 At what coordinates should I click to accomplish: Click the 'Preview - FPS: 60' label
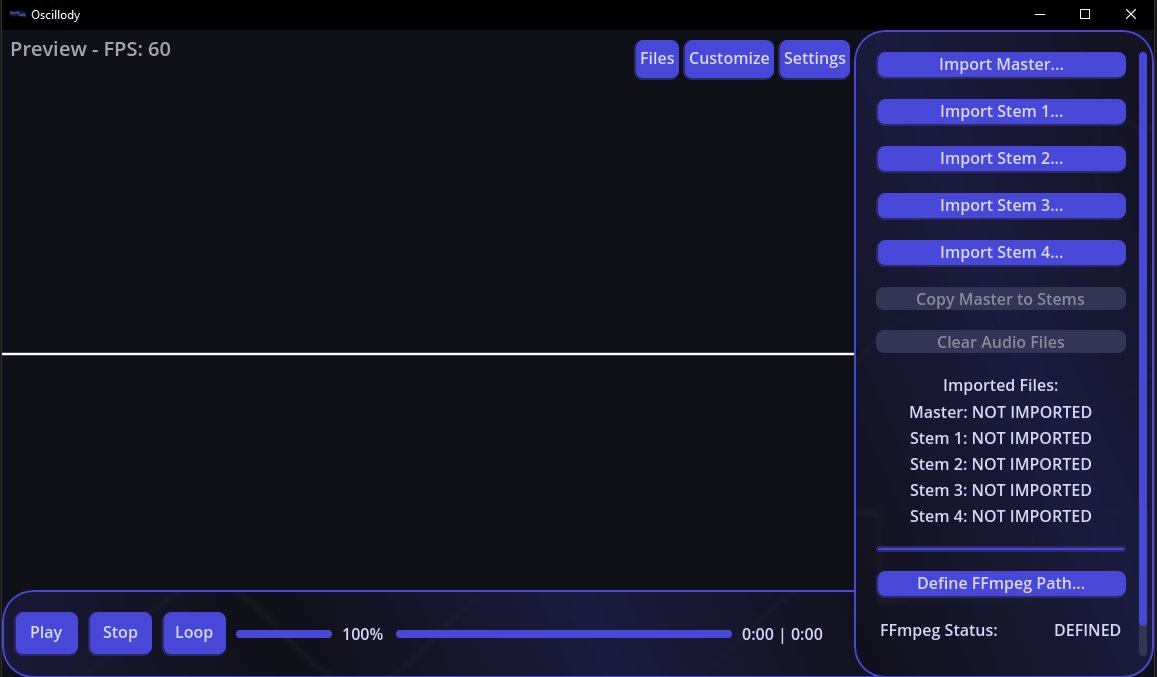pos(91,49)
